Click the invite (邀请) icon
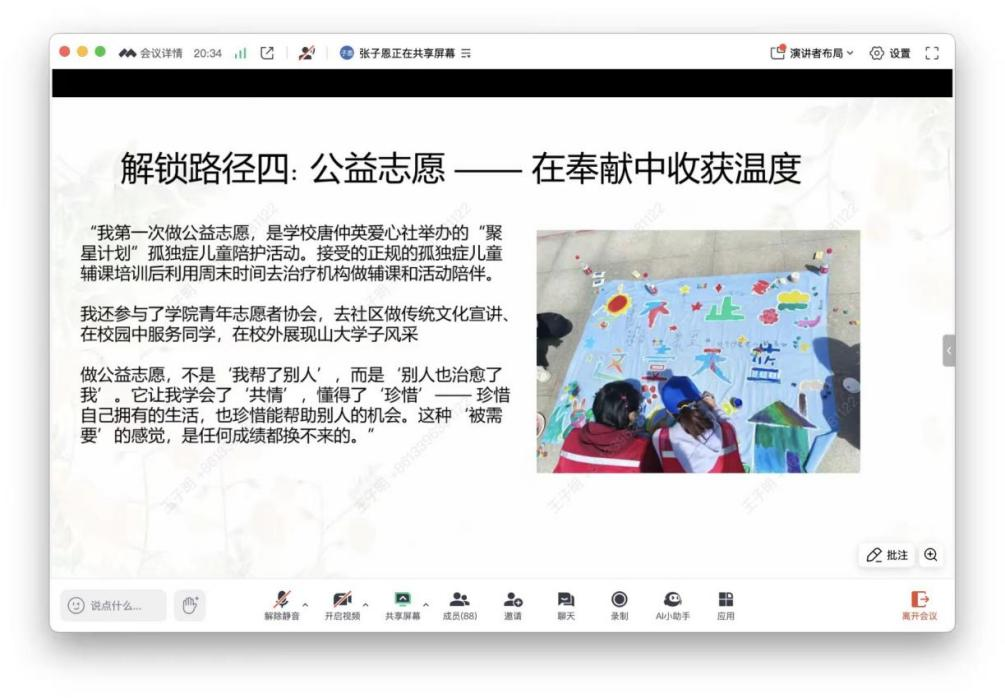 [513, 604]
